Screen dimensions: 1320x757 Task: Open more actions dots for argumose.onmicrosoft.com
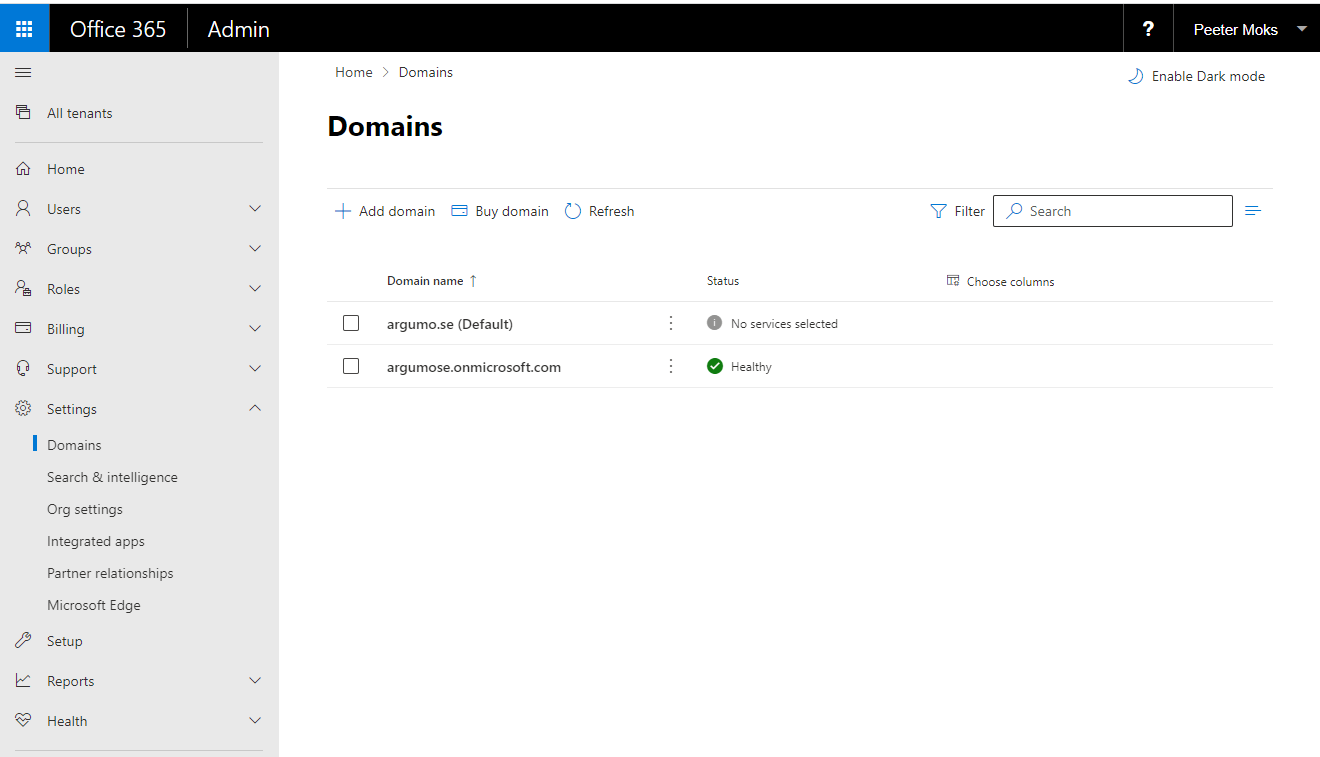(x=671, y=366)
